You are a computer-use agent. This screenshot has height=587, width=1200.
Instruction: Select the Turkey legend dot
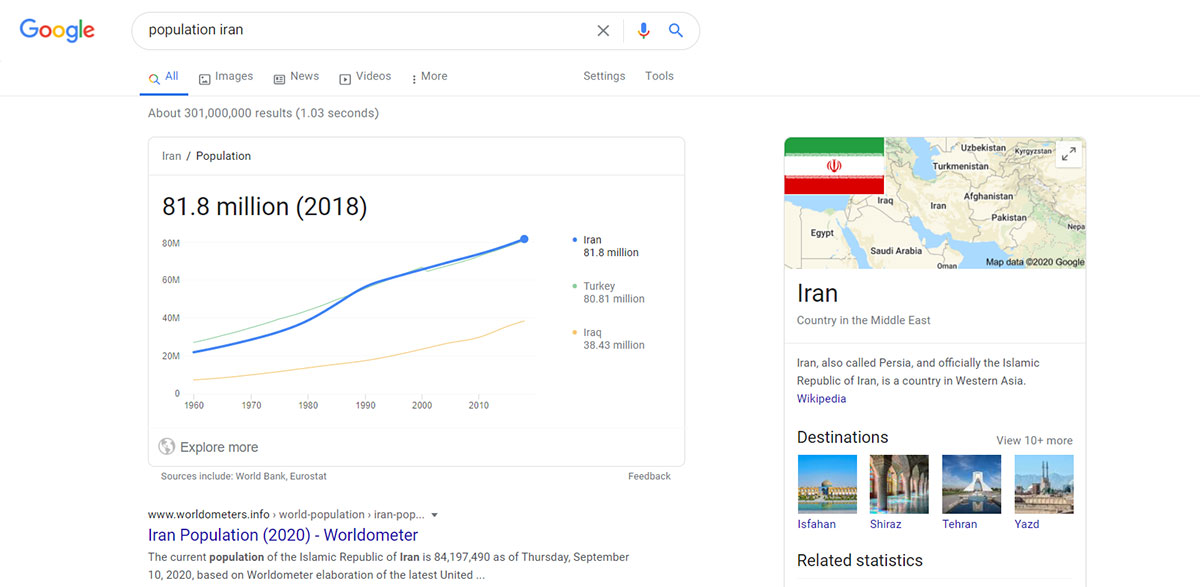coord(574,286)
